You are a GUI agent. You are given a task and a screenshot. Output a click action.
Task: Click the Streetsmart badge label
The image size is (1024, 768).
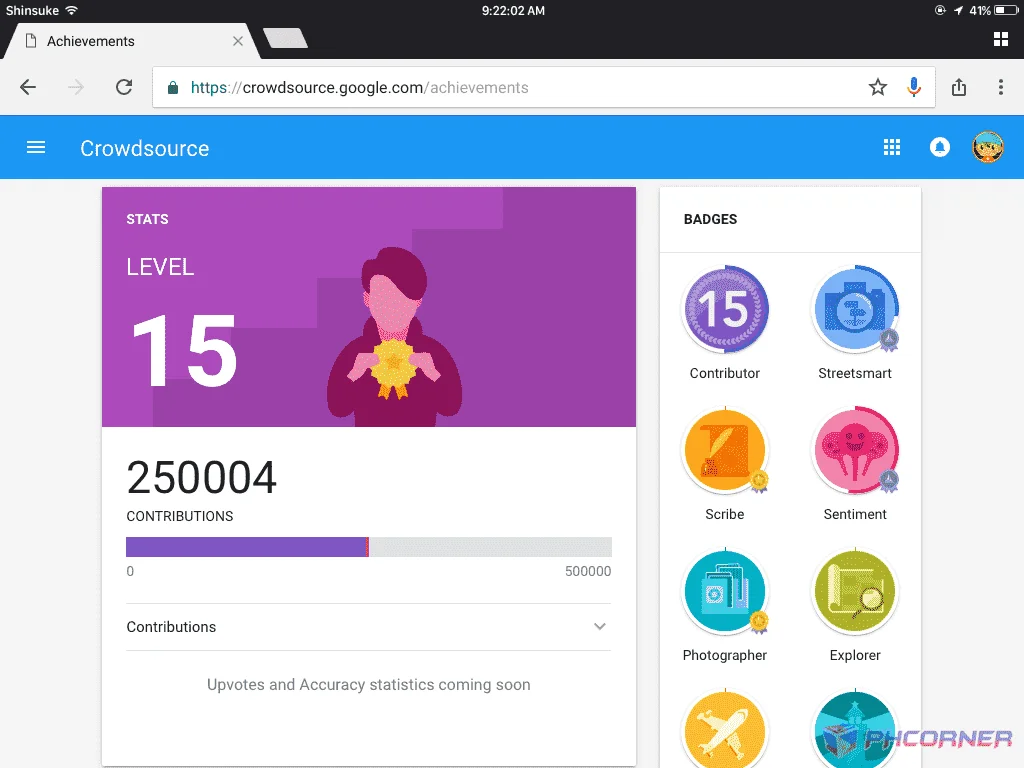coord(855,374)
